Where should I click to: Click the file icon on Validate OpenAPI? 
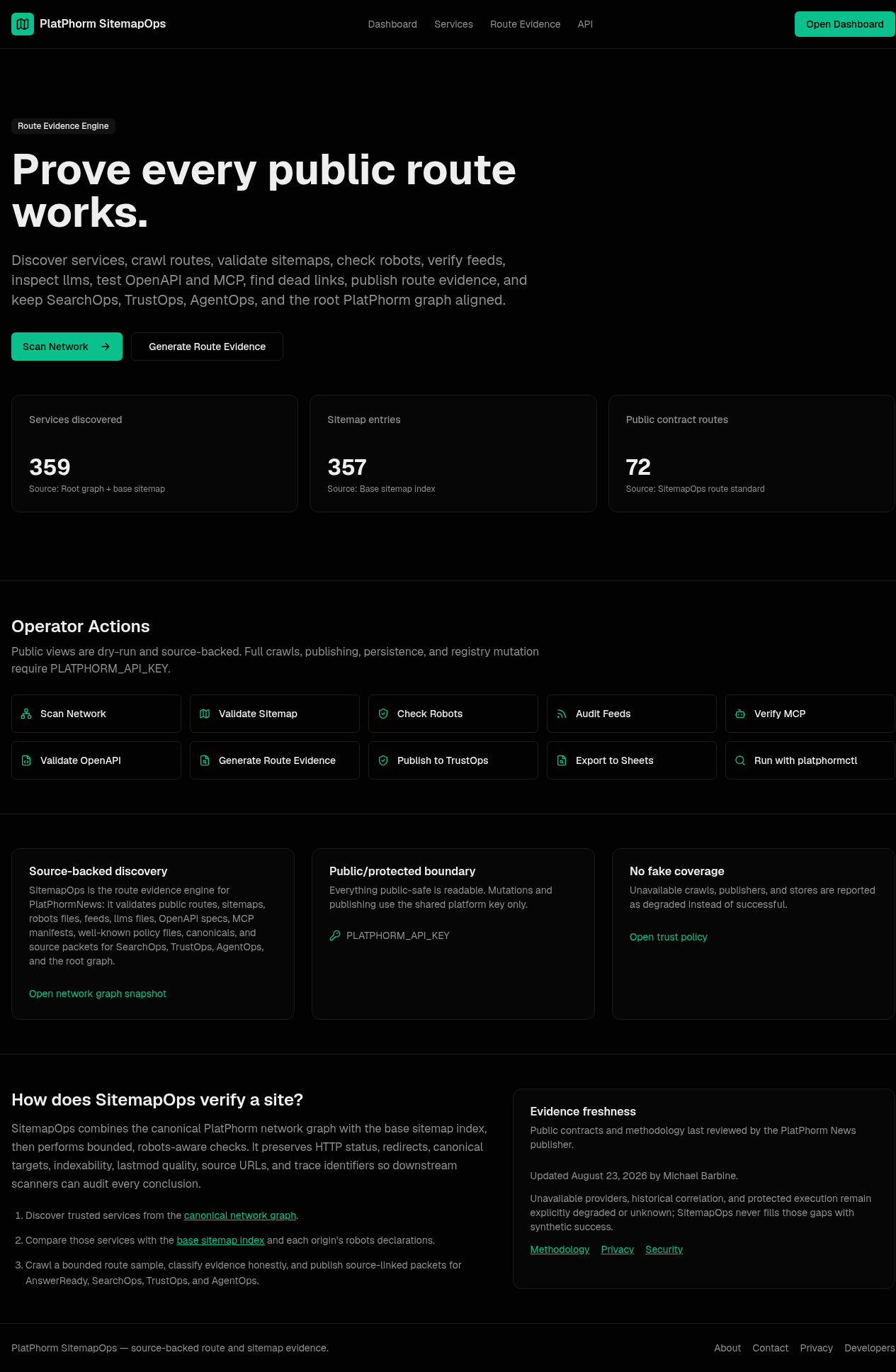pyautogui.click(x=26, y=760)
